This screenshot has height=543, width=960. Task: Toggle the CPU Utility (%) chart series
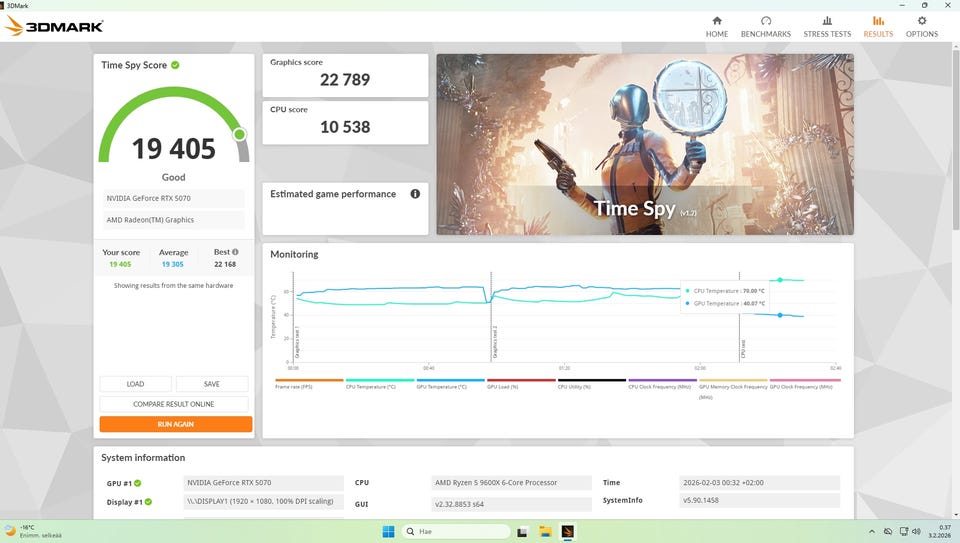[591, 384]
